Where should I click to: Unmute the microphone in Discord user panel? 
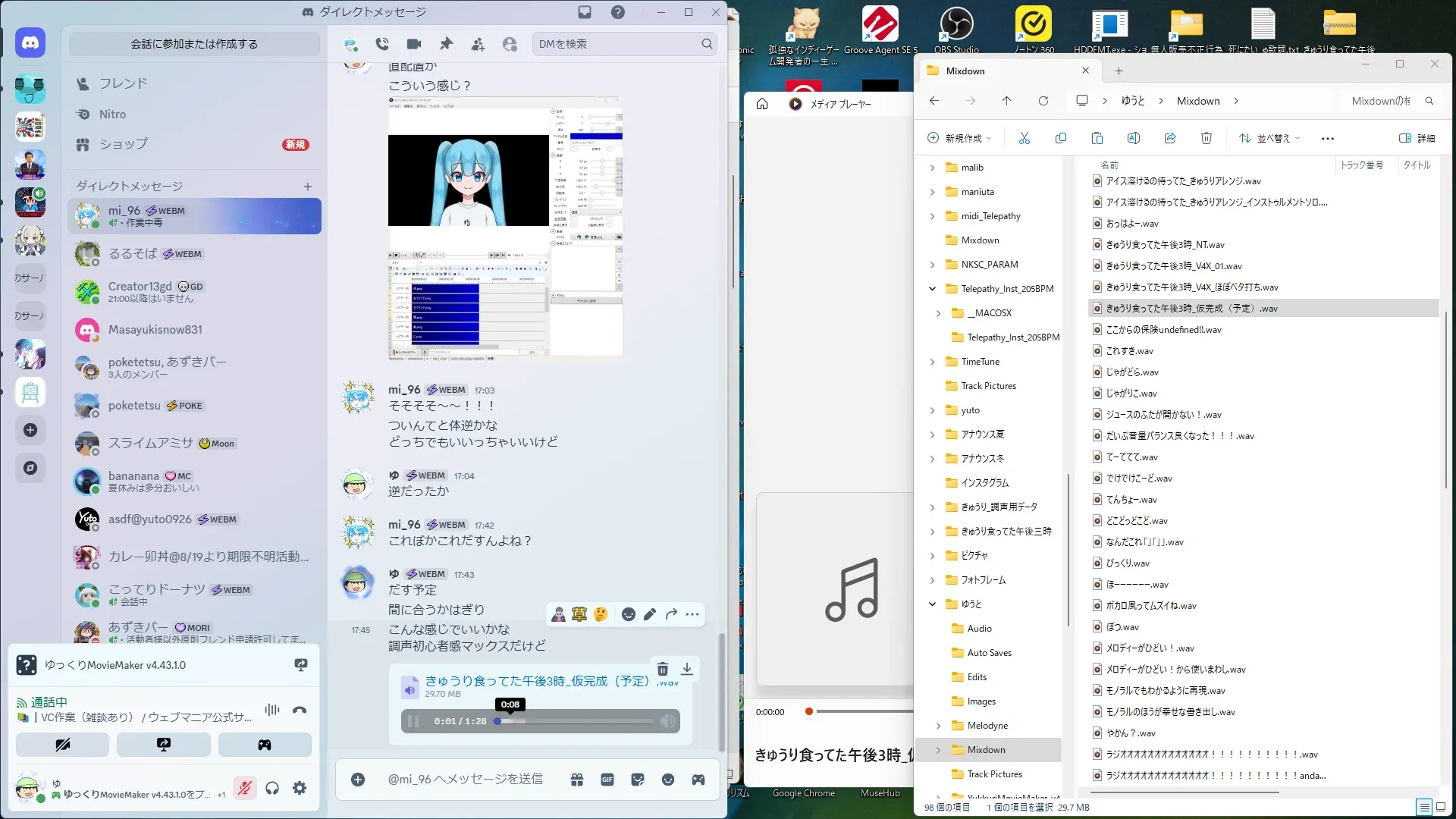point(244,789)
